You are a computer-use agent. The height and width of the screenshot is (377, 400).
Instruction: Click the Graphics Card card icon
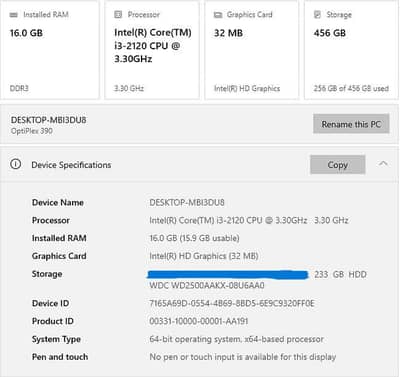[218, 15]
